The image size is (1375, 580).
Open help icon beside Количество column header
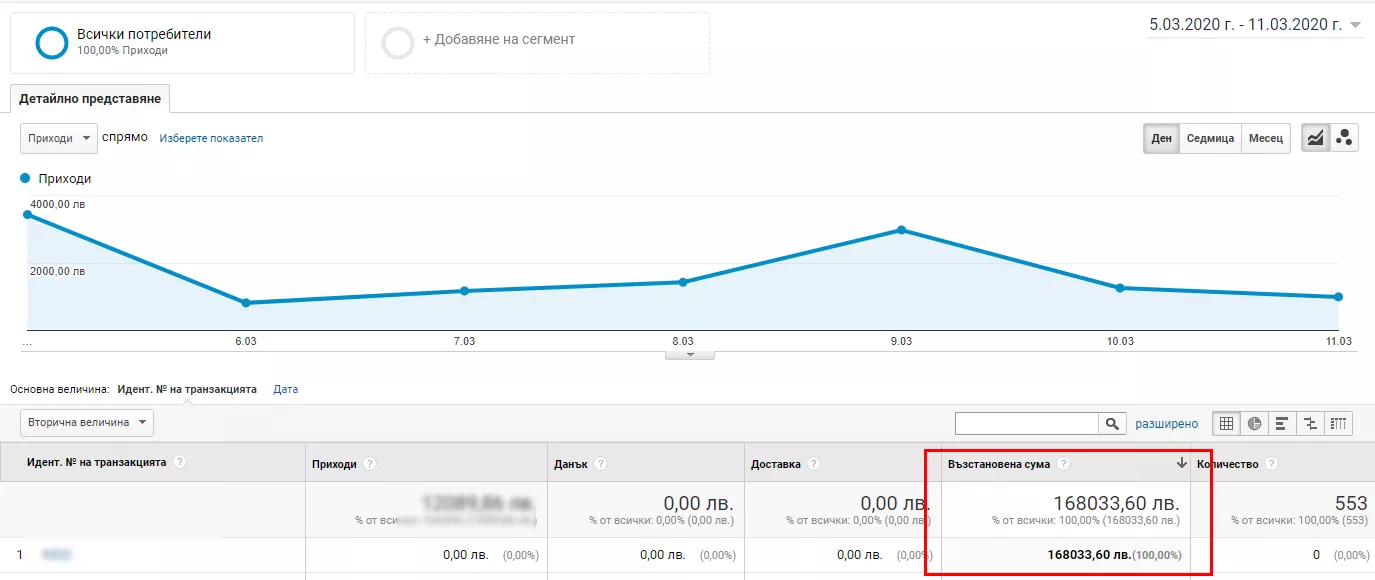click(1271, 464)
